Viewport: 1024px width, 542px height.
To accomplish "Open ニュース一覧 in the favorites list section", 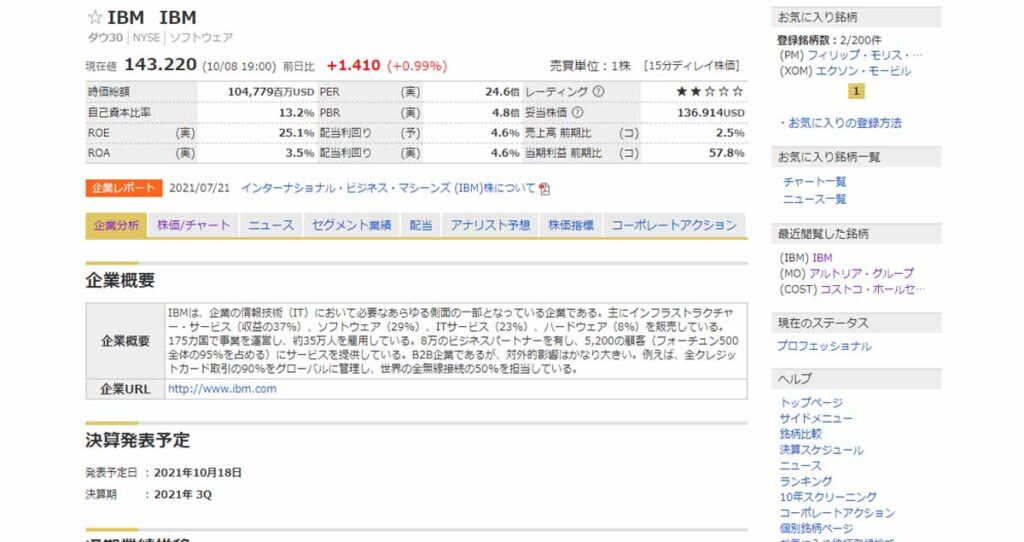I will tap(814, 199).
